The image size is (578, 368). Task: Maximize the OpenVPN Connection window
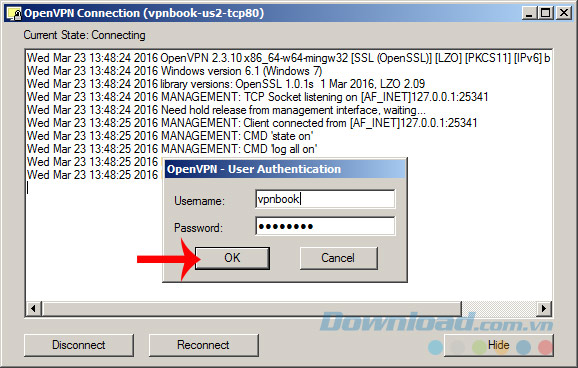pyautogui.click(x=546, y=14)
